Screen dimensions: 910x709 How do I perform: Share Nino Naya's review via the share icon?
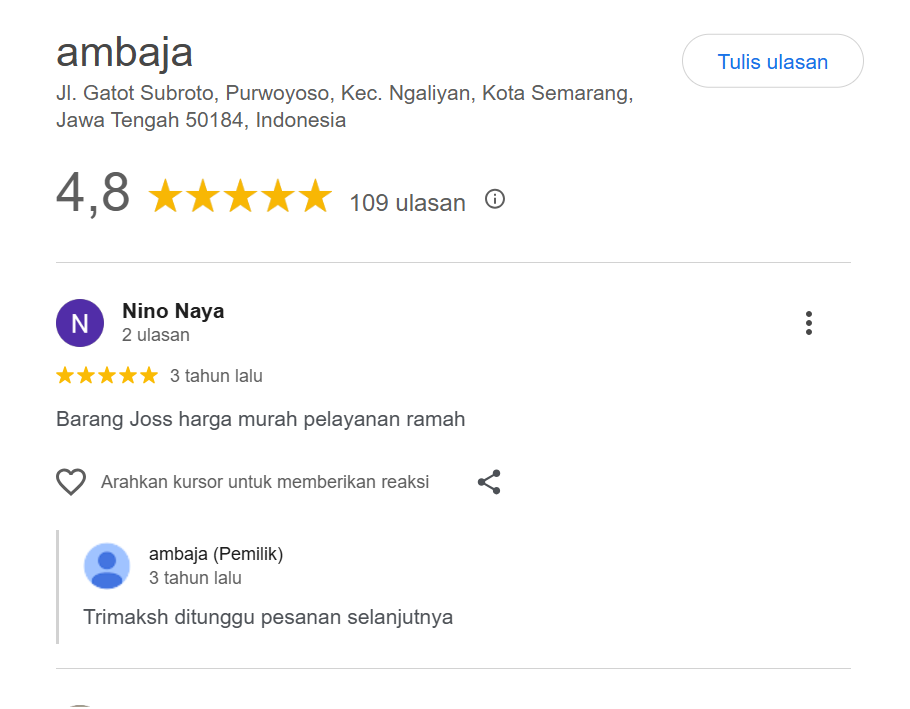[x=489, y=482]
